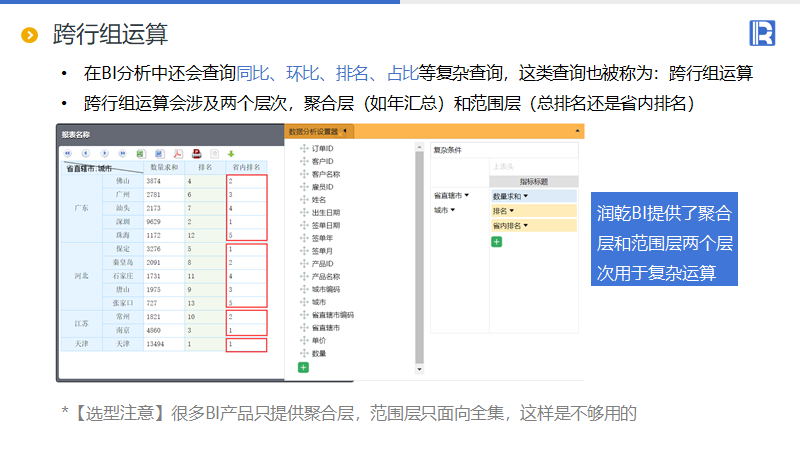Select the 省直辖市编码 field
Screen dimensions: 800x450
[333, 315]
